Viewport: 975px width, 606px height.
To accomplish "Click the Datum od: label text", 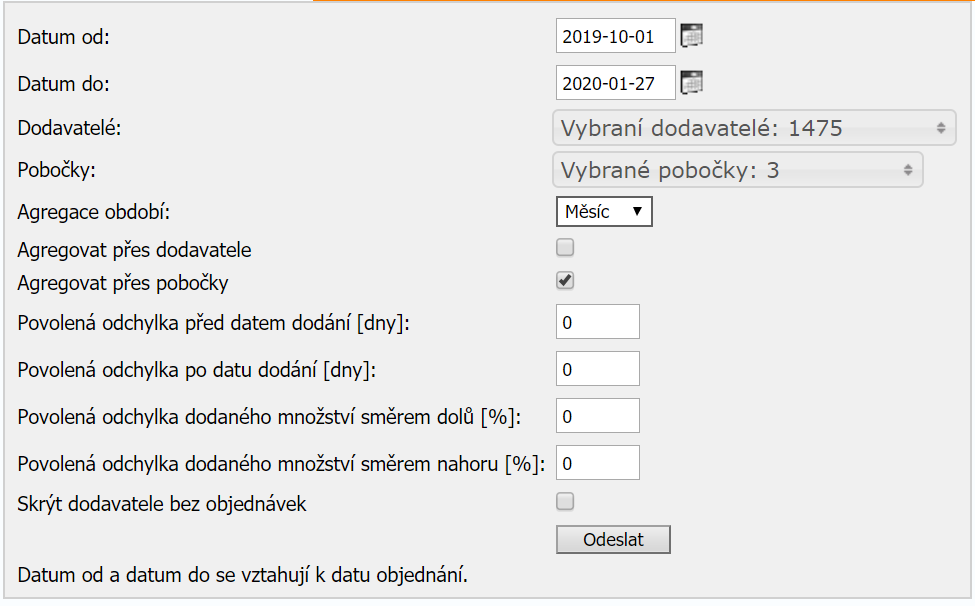I will pos(64,37).
